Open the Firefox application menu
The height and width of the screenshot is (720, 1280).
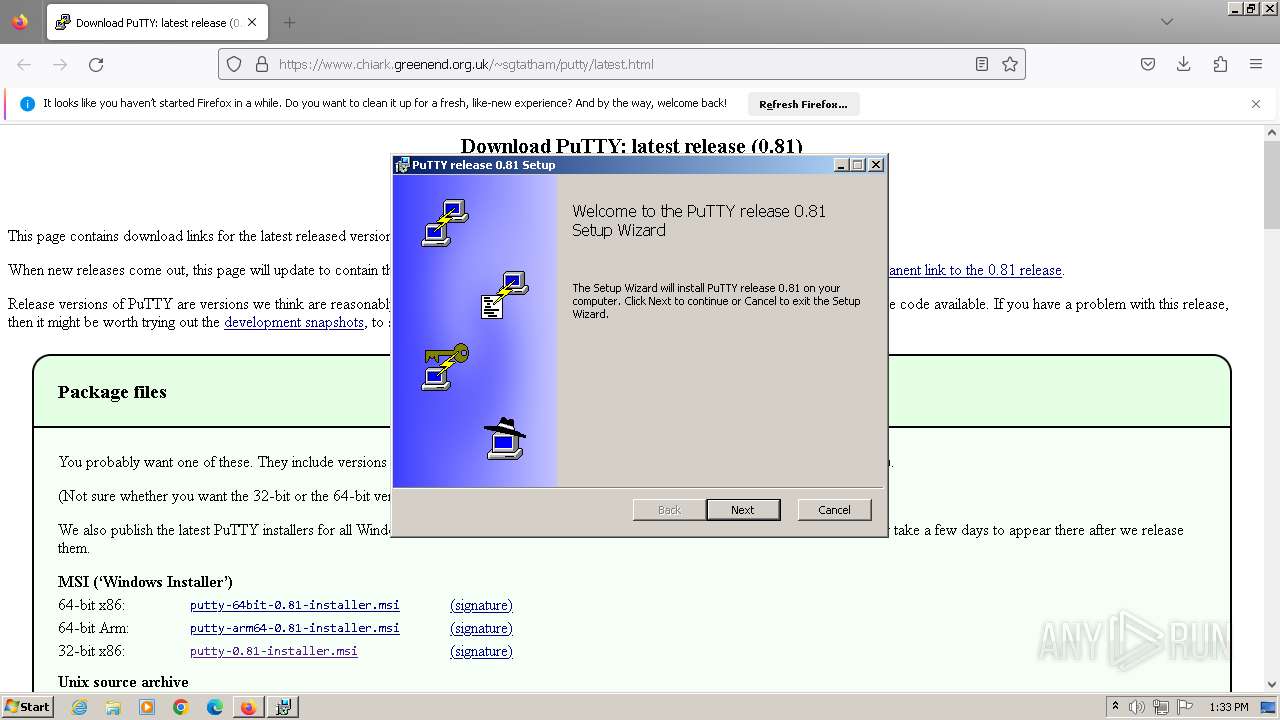pyautogui.click(x=1256, y=64)
